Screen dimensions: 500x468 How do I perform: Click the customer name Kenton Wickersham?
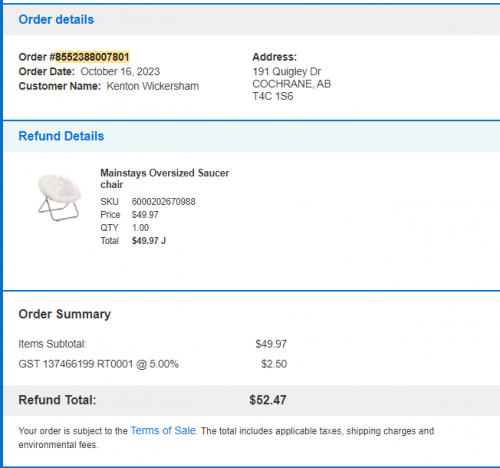pyautogui.click(x=153, y=86)
